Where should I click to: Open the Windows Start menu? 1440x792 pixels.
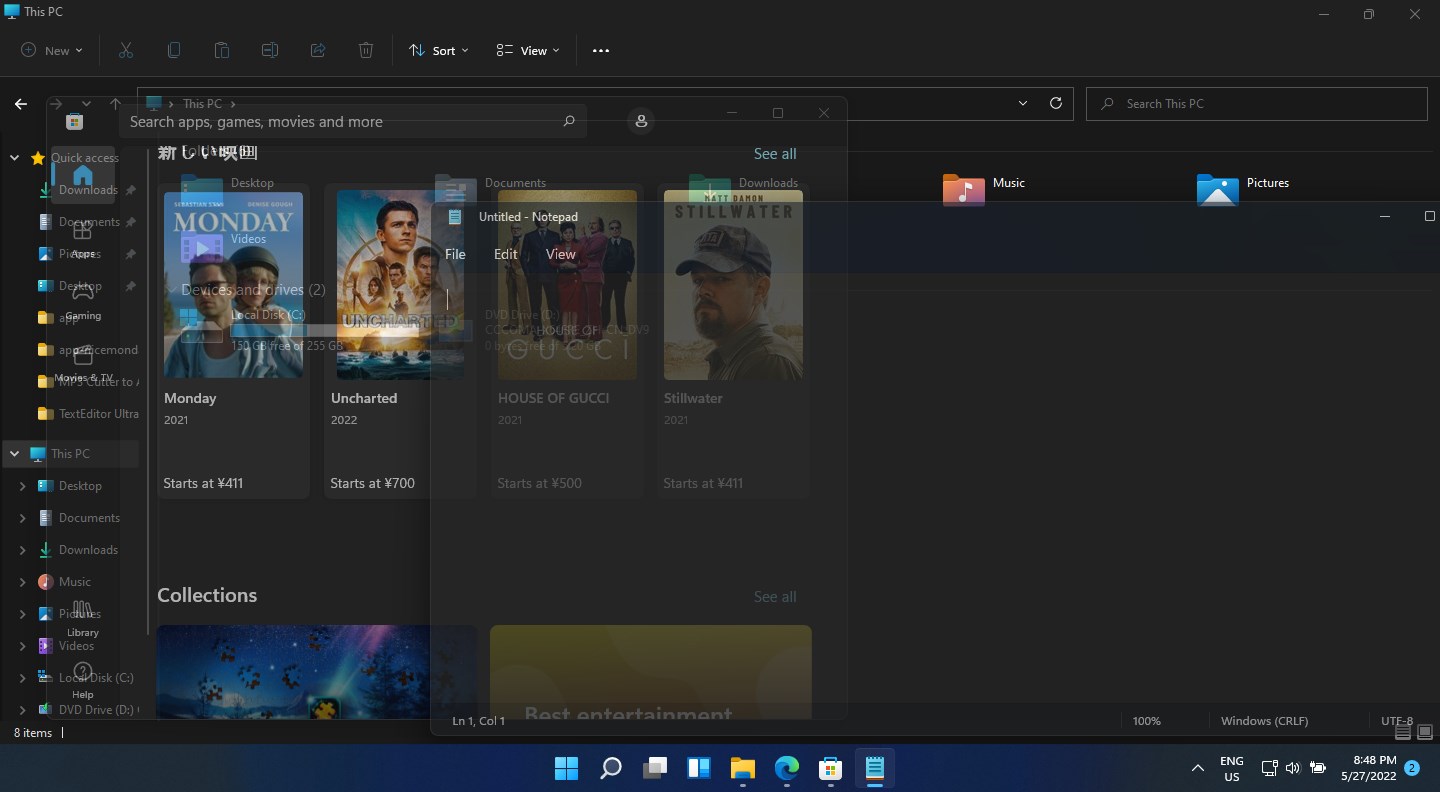point(566,768)
